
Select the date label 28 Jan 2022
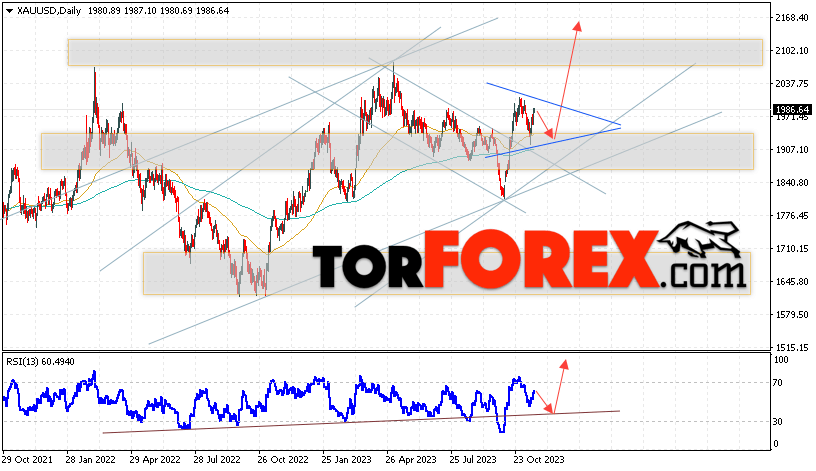tap(91, 460)
